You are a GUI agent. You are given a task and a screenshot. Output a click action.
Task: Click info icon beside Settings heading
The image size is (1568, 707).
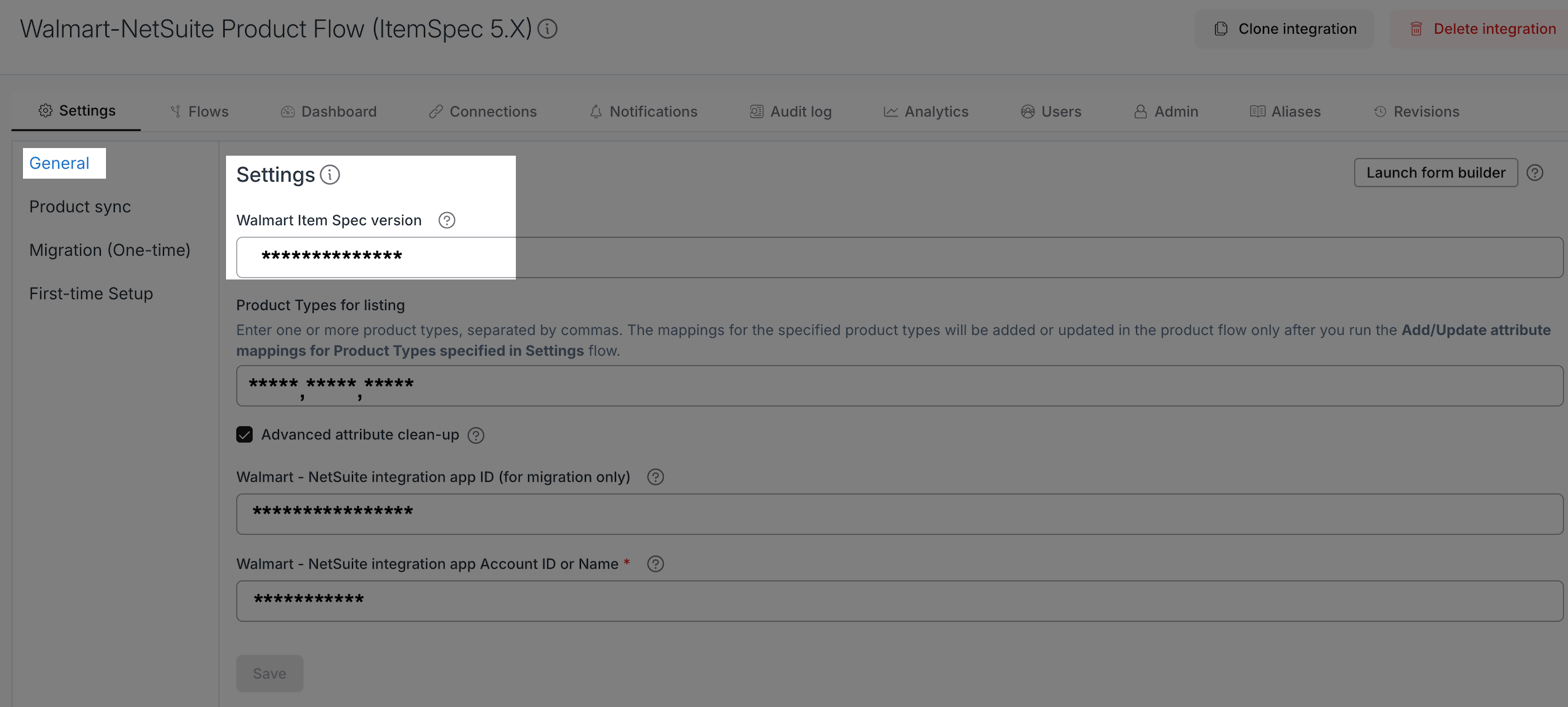tap(330, 175)
